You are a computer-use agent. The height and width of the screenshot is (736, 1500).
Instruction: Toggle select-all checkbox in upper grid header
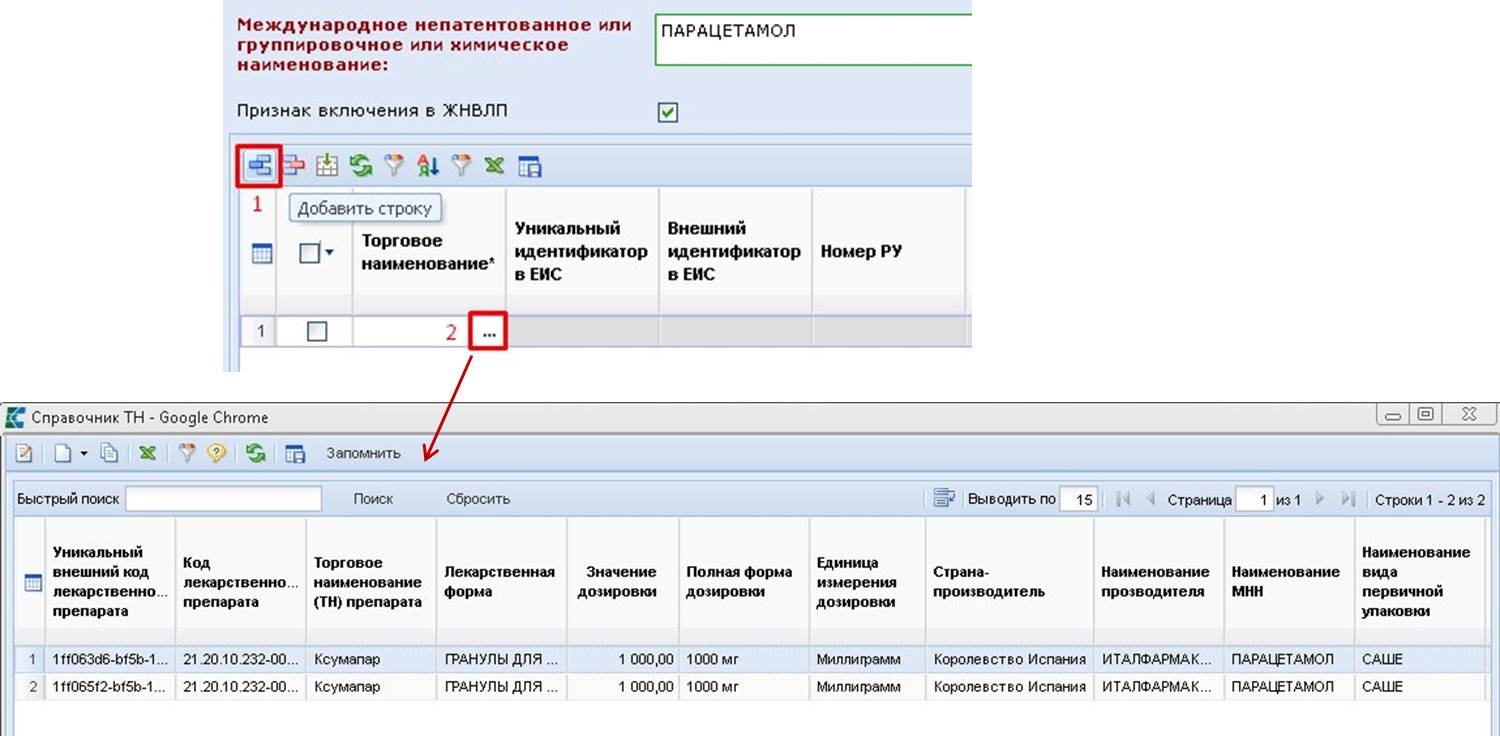(x=310, y=254)
